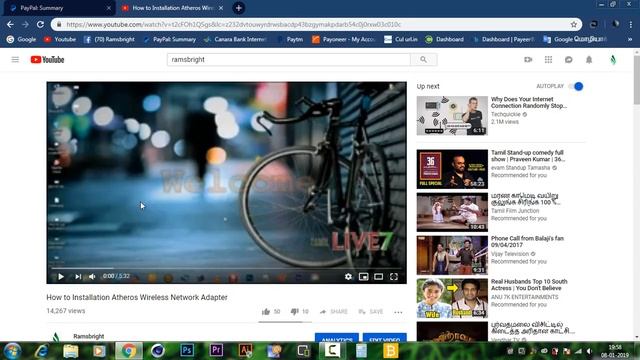Dislike the video with thumbs down
Screen dimensions: 640x360
tap(299, 311)
